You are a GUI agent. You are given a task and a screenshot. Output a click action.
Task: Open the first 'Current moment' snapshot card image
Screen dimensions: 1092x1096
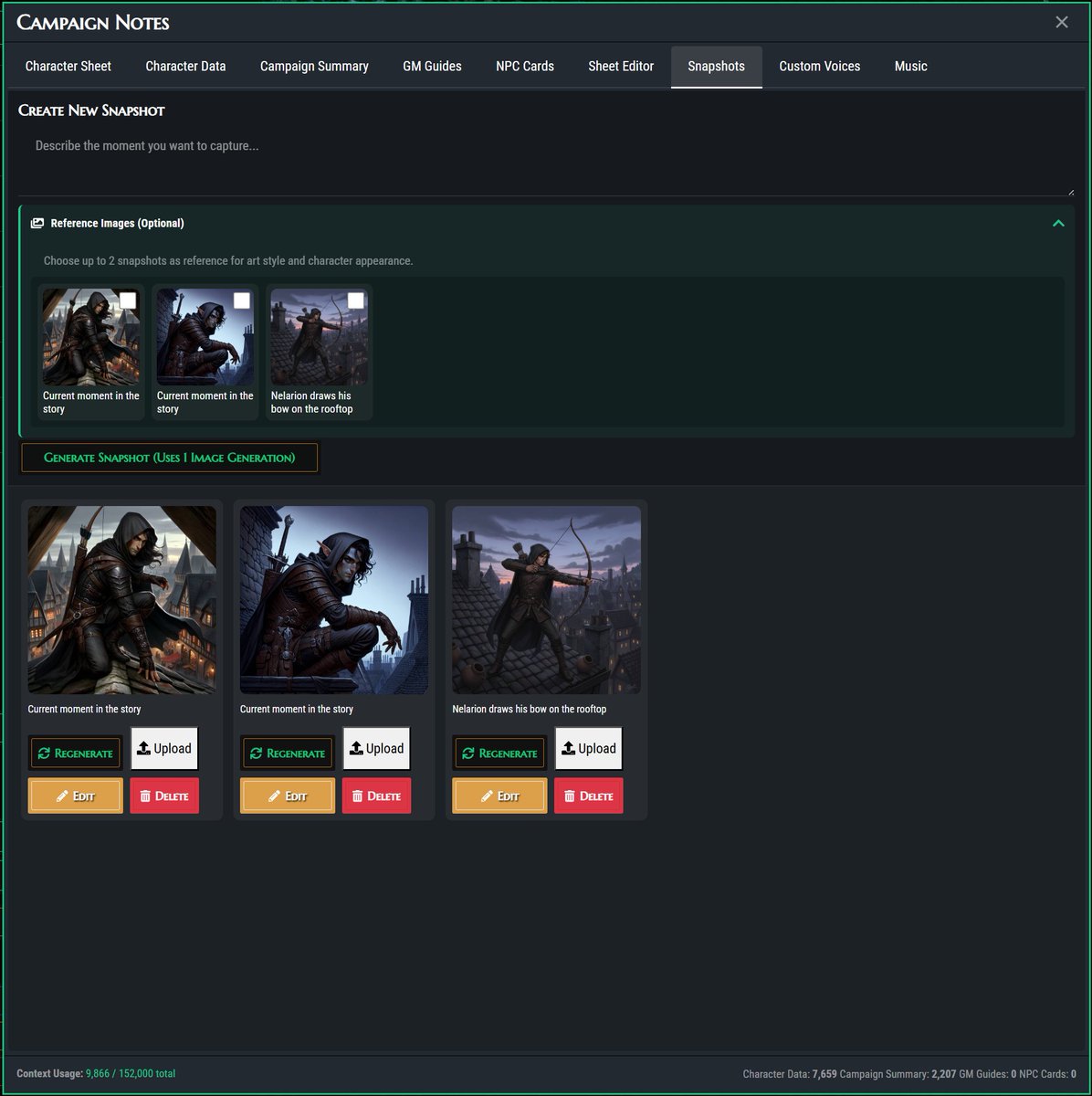[x=122, y=600]
